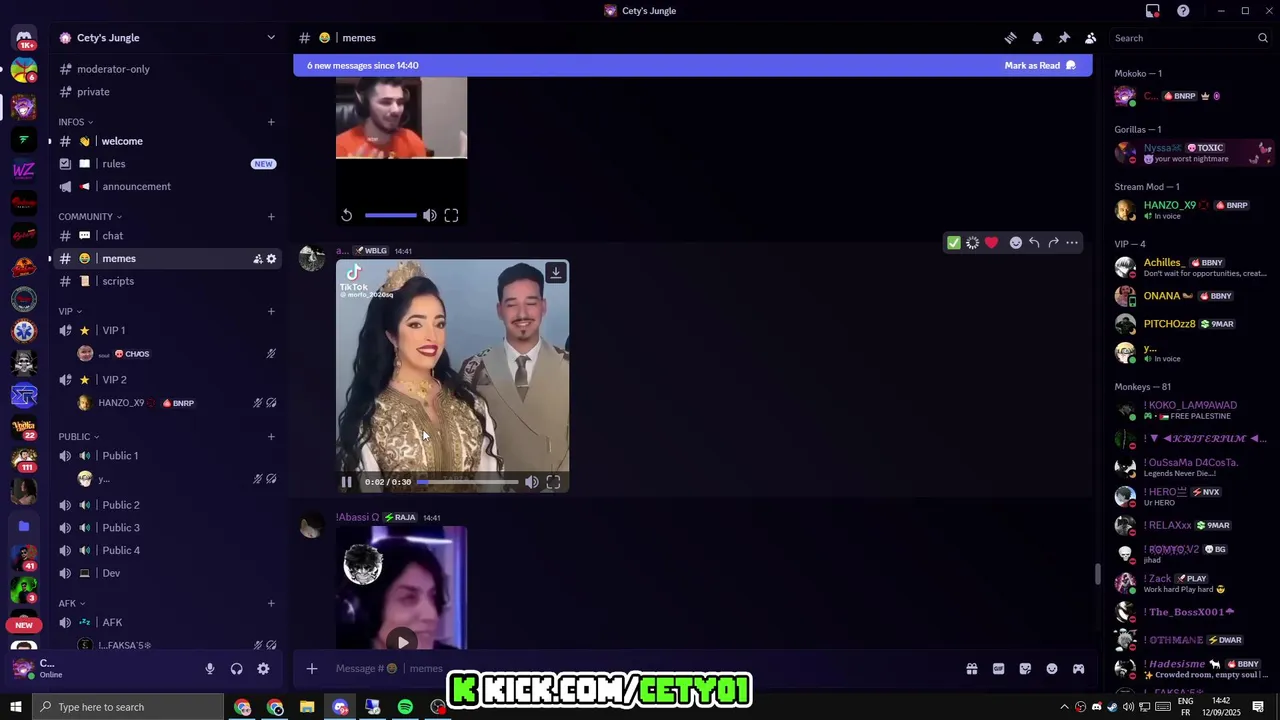Collapse the COMMUNITY category
The width and height of the screenshot is (1280, 720).
tap(90, 217)
